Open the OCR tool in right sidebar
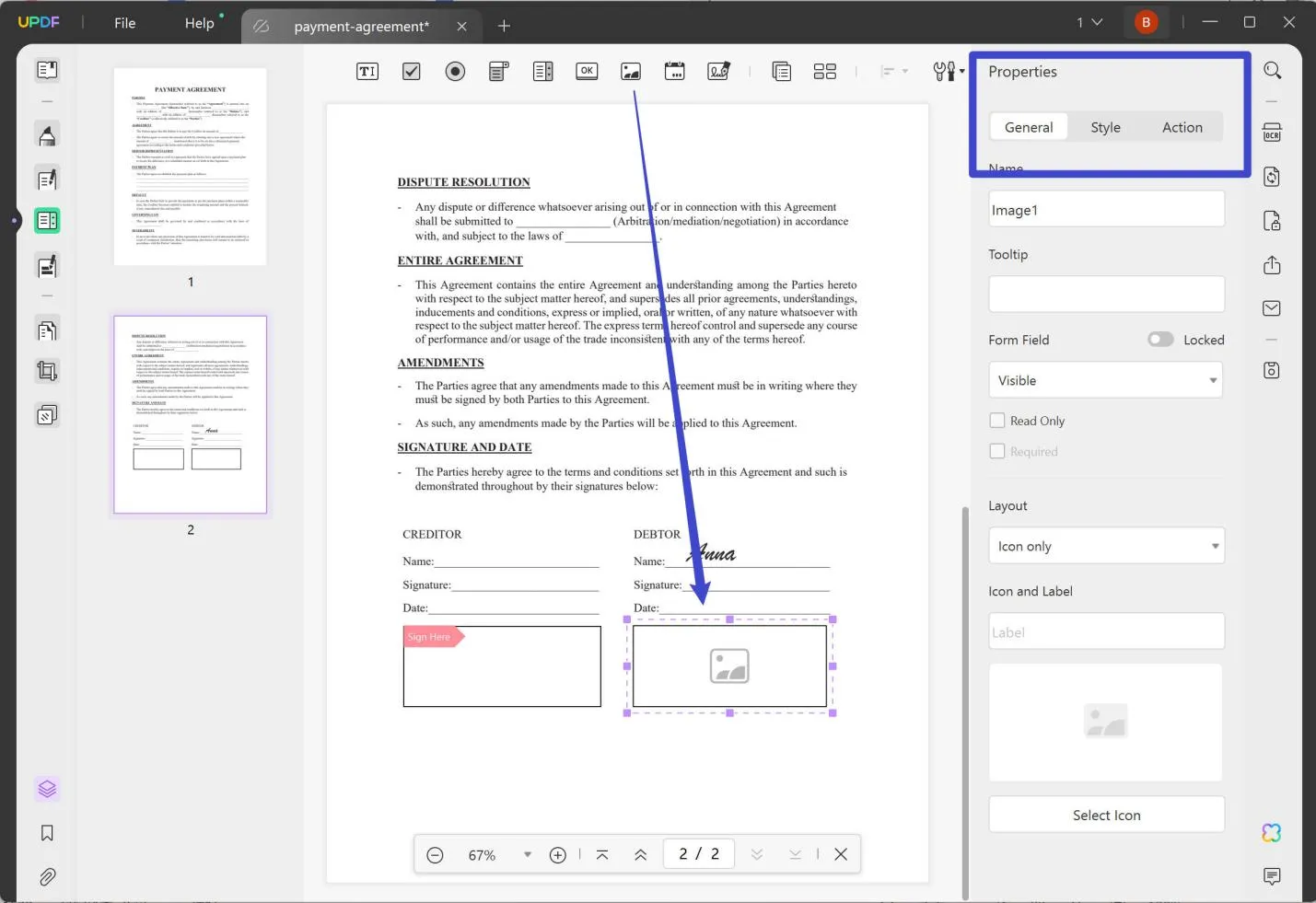The width and height of the screenshot is (1316, 903). tap(1272, 132)
